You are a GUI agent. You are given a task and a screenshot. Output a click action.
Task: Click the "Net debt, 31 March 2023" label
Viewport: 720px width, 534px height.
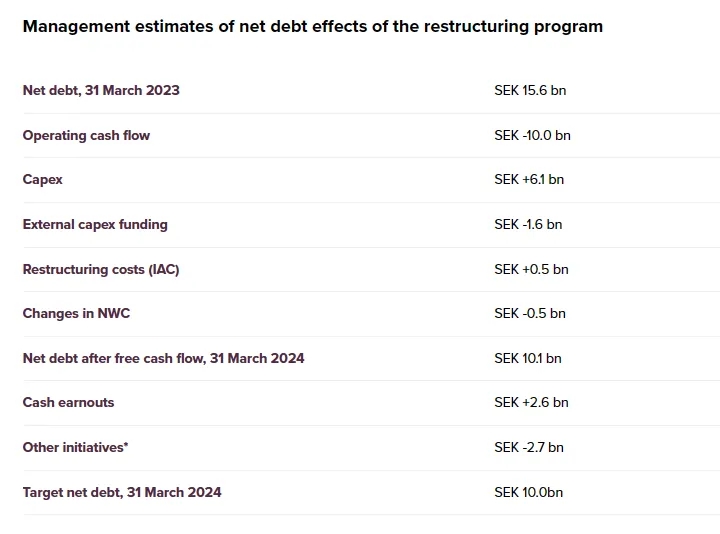click(101, 91)
